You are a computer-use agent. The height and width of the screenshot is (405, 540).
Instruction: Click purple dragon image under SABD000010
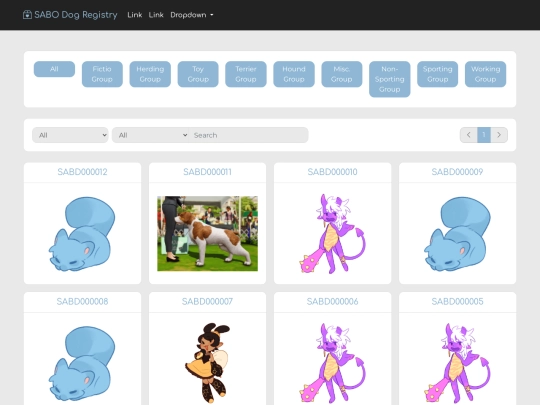(x=332, y=234)
